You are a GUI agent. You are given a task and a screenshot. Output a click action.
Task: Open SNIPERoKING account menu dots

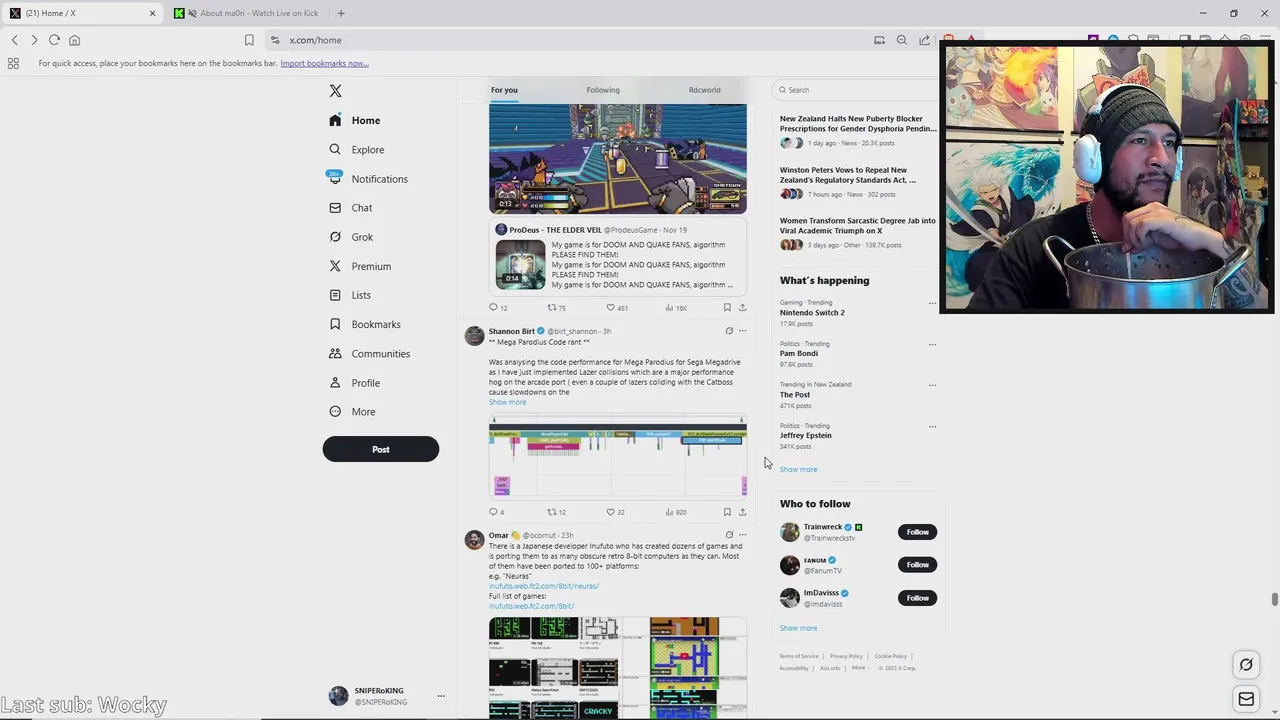click(x=441, y=696)
